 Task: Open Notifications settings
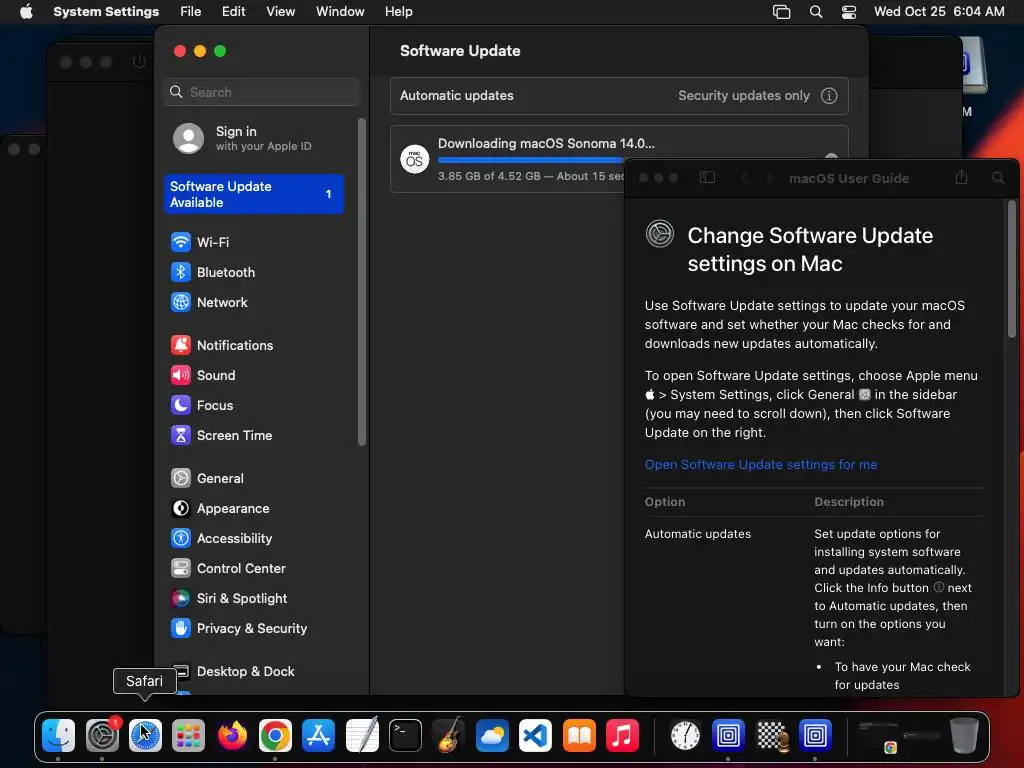pos(222,345)
